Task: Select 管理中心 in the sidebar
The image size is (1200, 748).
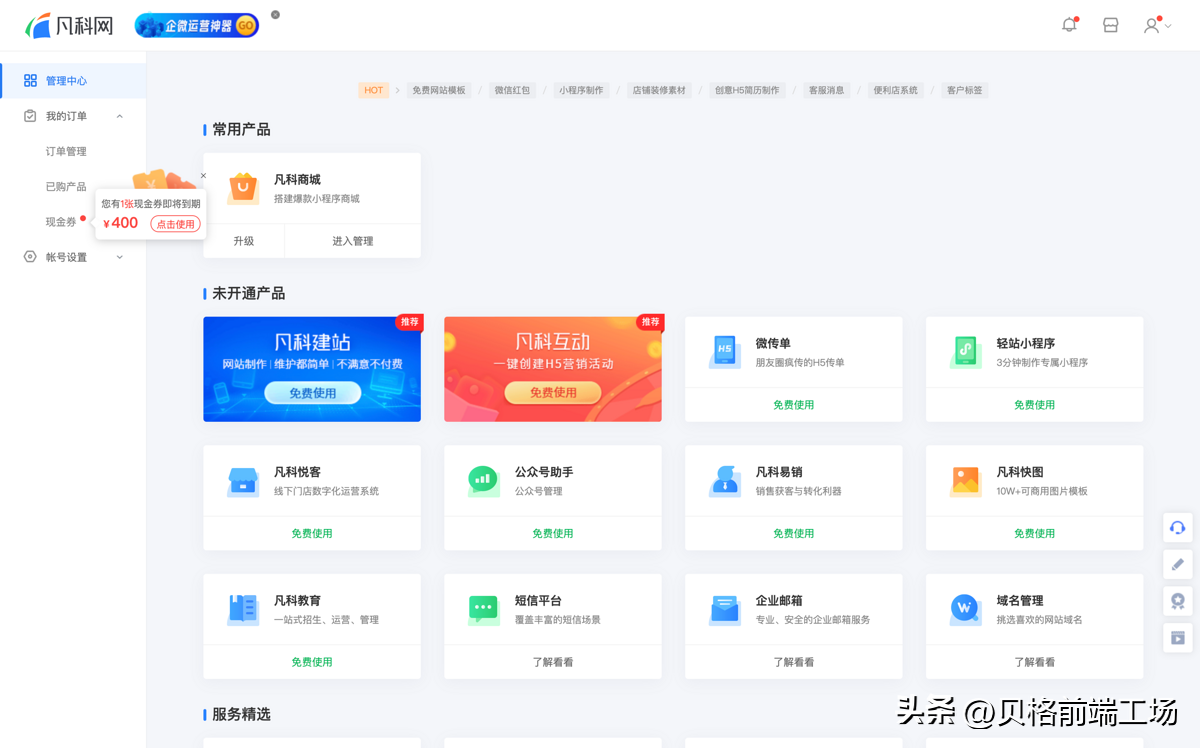Action: pyautogui.click(x=73, y=81)
